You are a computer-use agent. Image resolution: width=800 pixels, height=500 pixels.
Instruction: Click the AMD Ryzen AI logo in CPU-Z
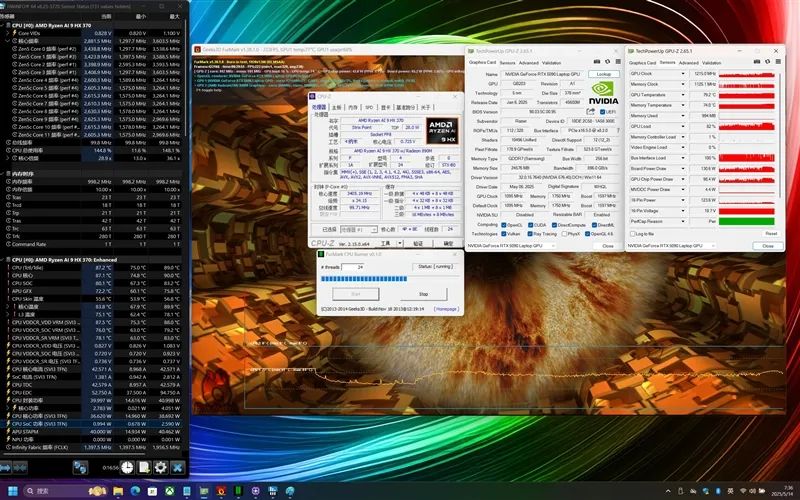click(x=442, y=131)
